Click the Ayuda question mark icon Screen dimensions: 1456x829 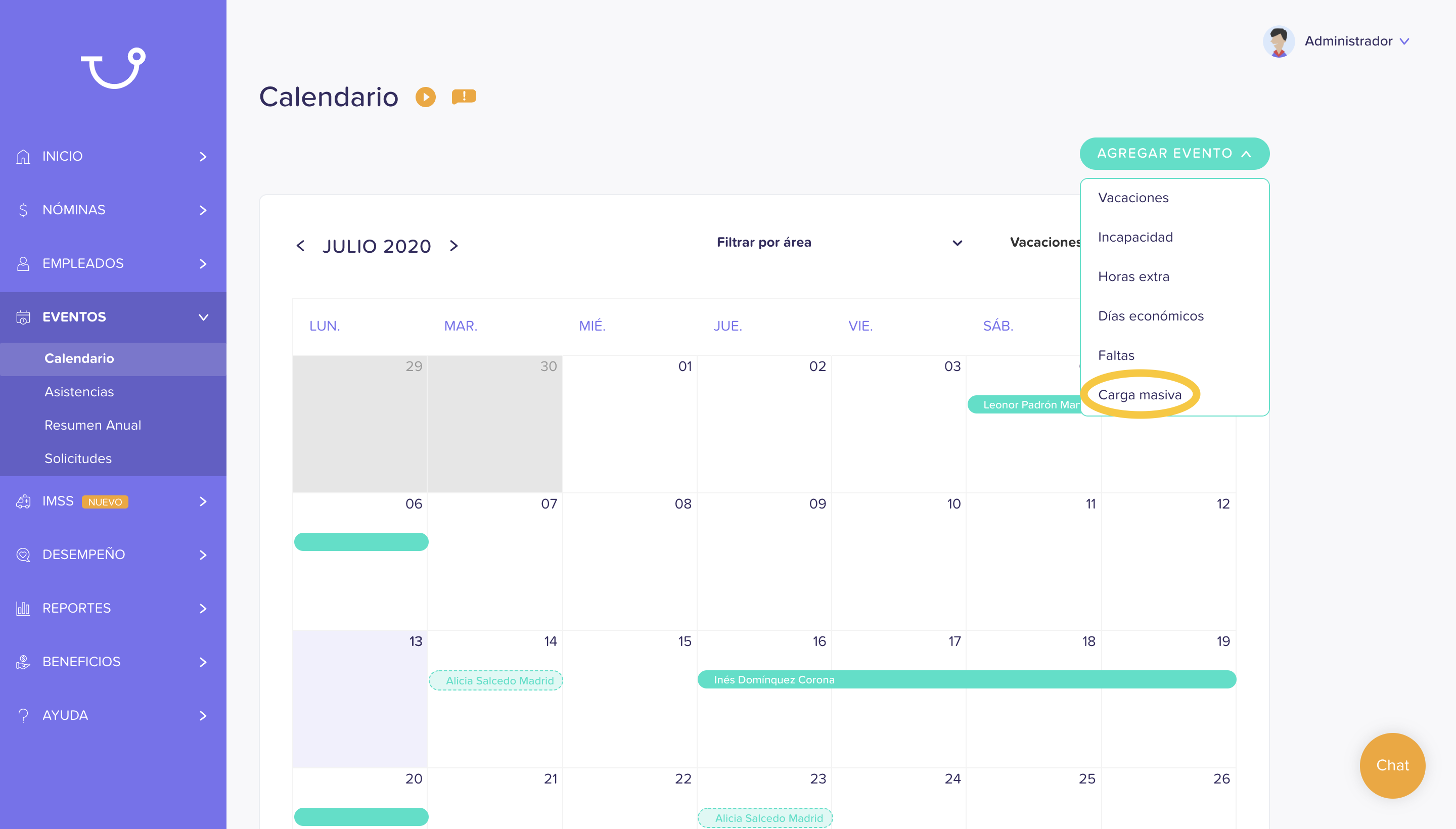tap(23, 715)
